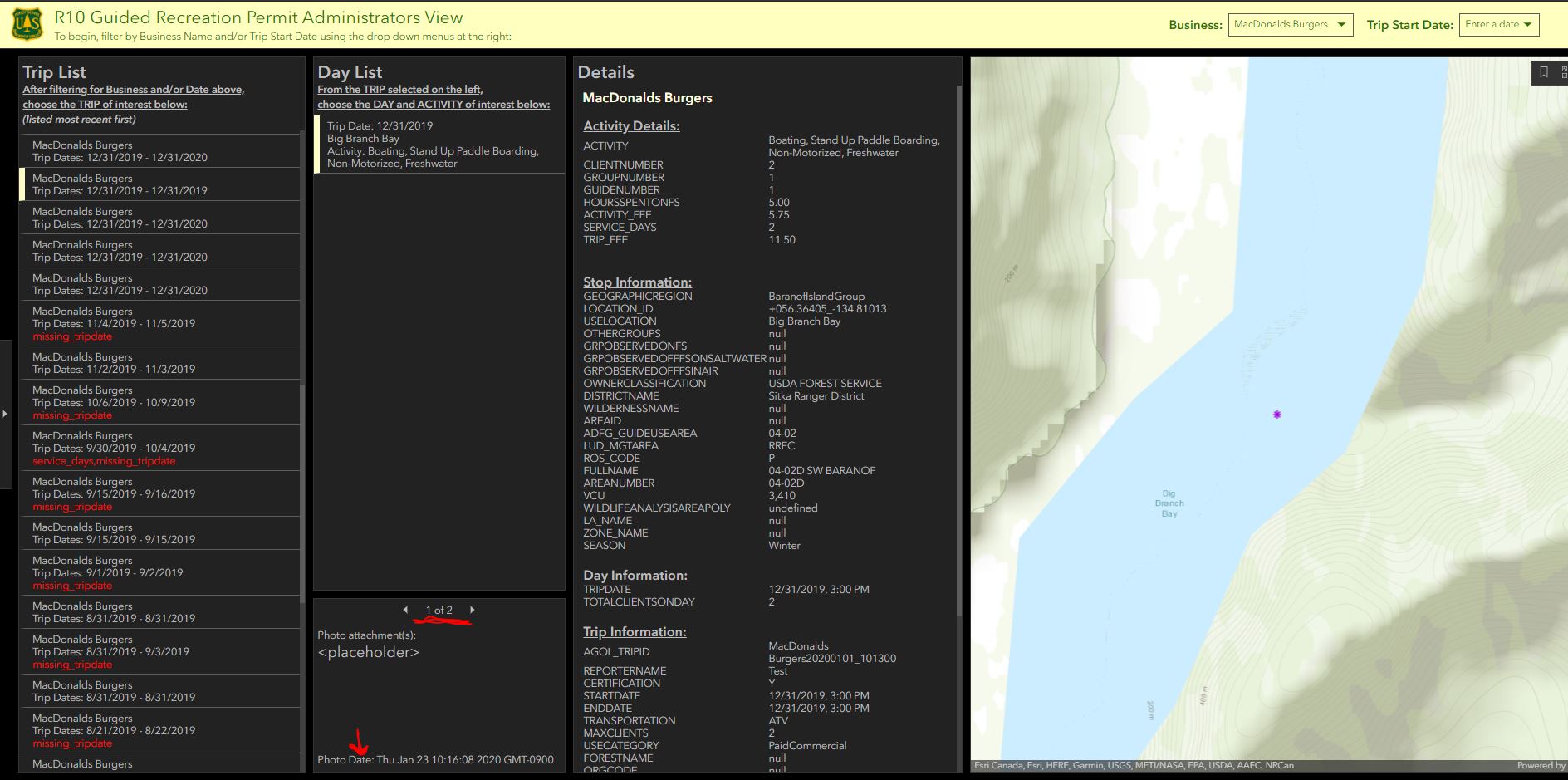Select the purple activity marker on the map
Screen dimensions: 1568x780
1276,414
